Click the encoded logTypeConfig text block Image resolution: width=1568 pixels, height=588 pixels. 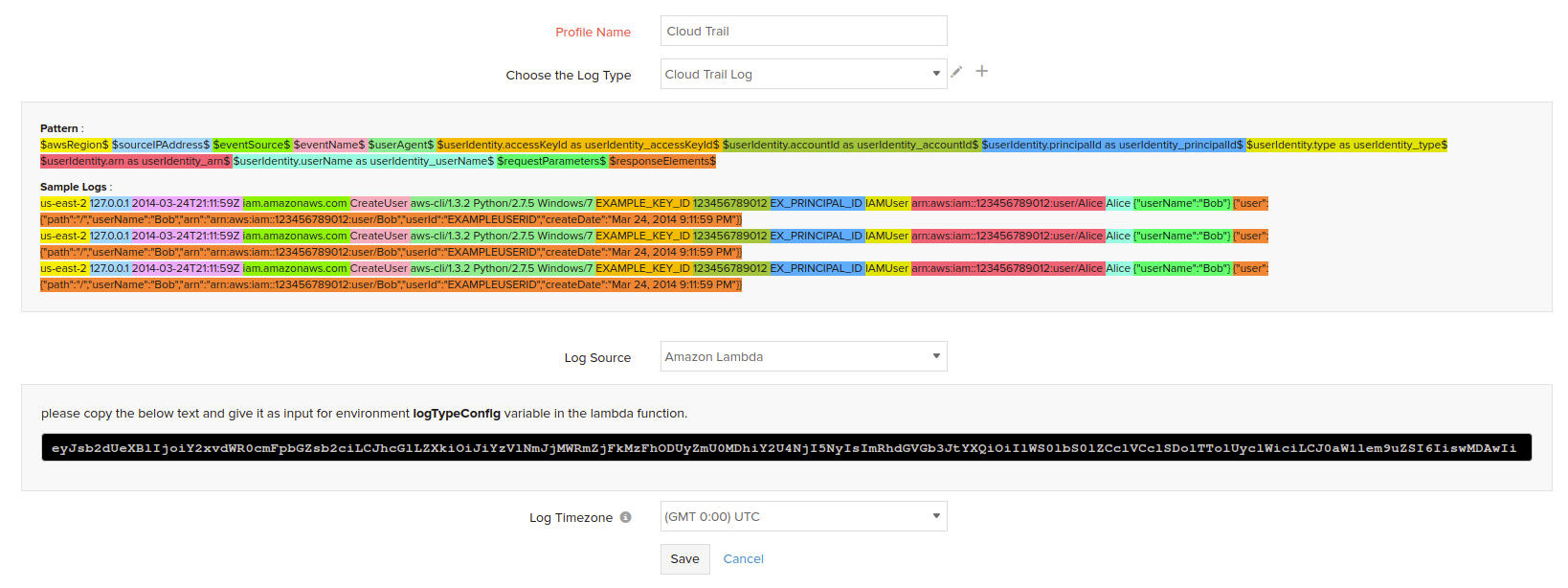[x=785, y=447]
